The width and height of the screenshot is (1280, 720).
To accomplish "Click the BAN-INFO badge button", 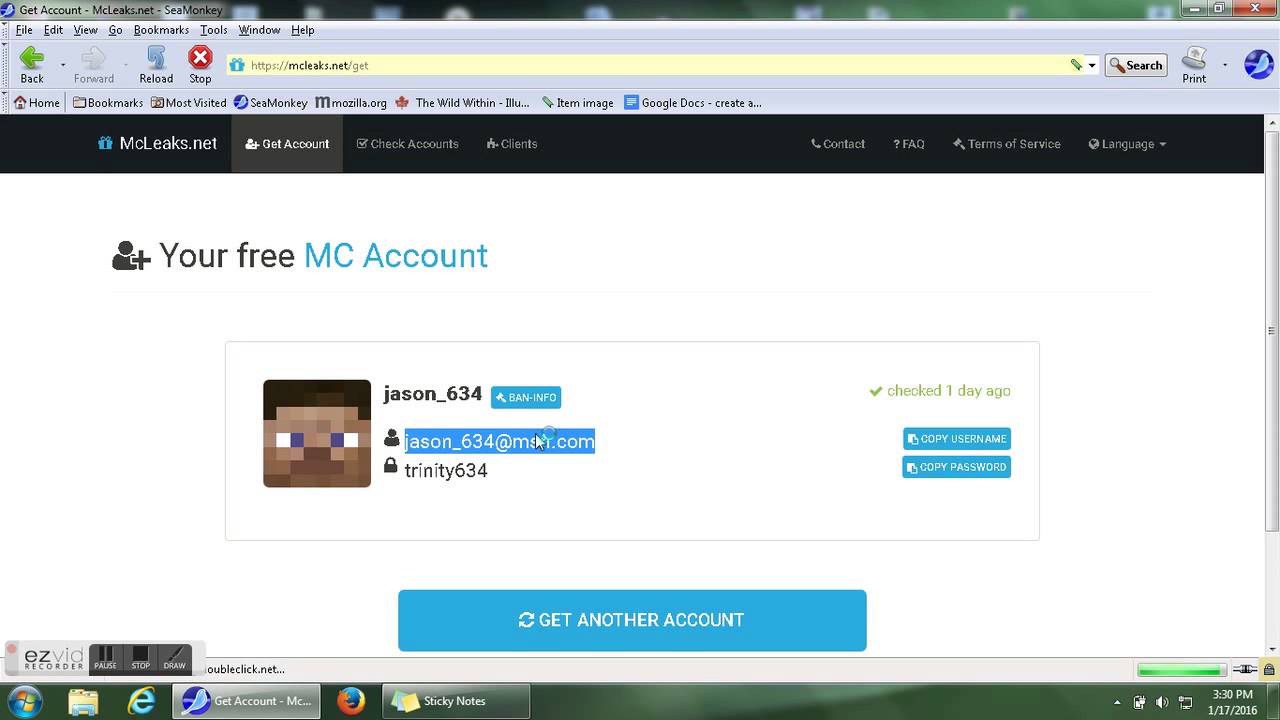I will click(526, 397).
